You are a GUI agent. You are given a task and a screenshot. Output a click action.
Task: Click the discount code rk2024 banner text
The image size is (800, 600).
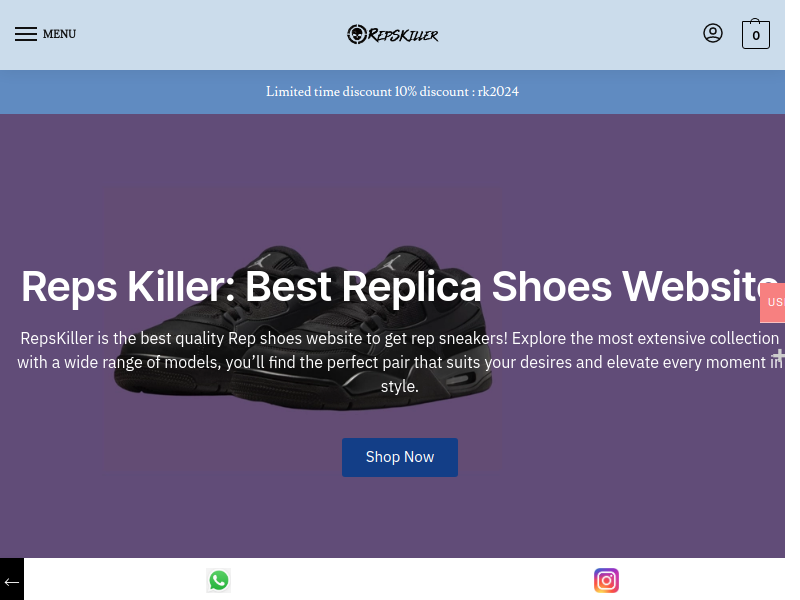tap(392, 92)
